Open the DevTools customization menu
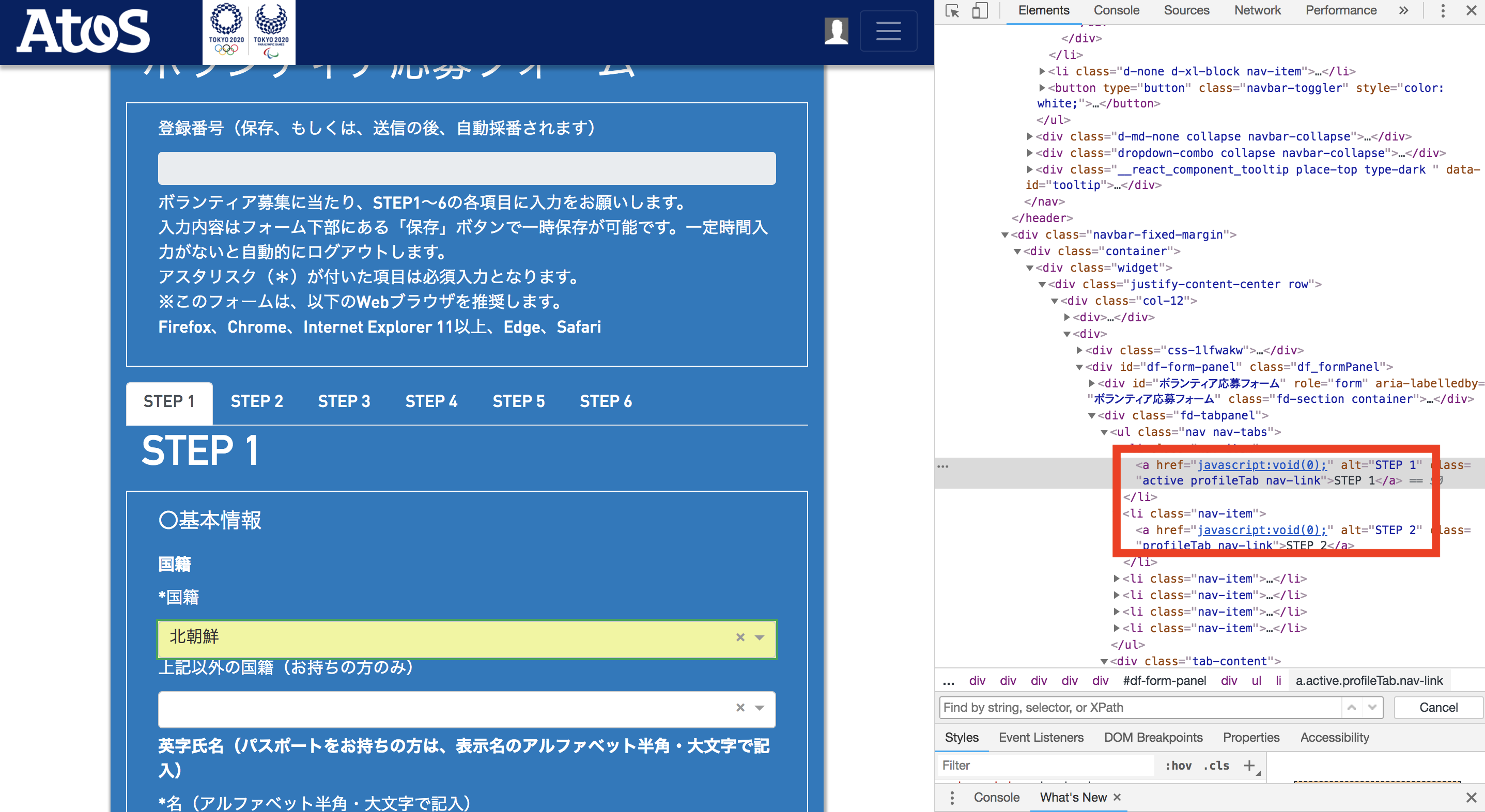The width and height of the screenshot is (1485, 812). click(1442, 10)
